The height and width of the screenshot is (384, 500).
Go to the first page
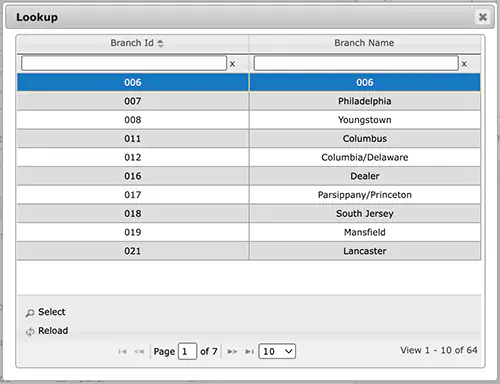(122, 351)
